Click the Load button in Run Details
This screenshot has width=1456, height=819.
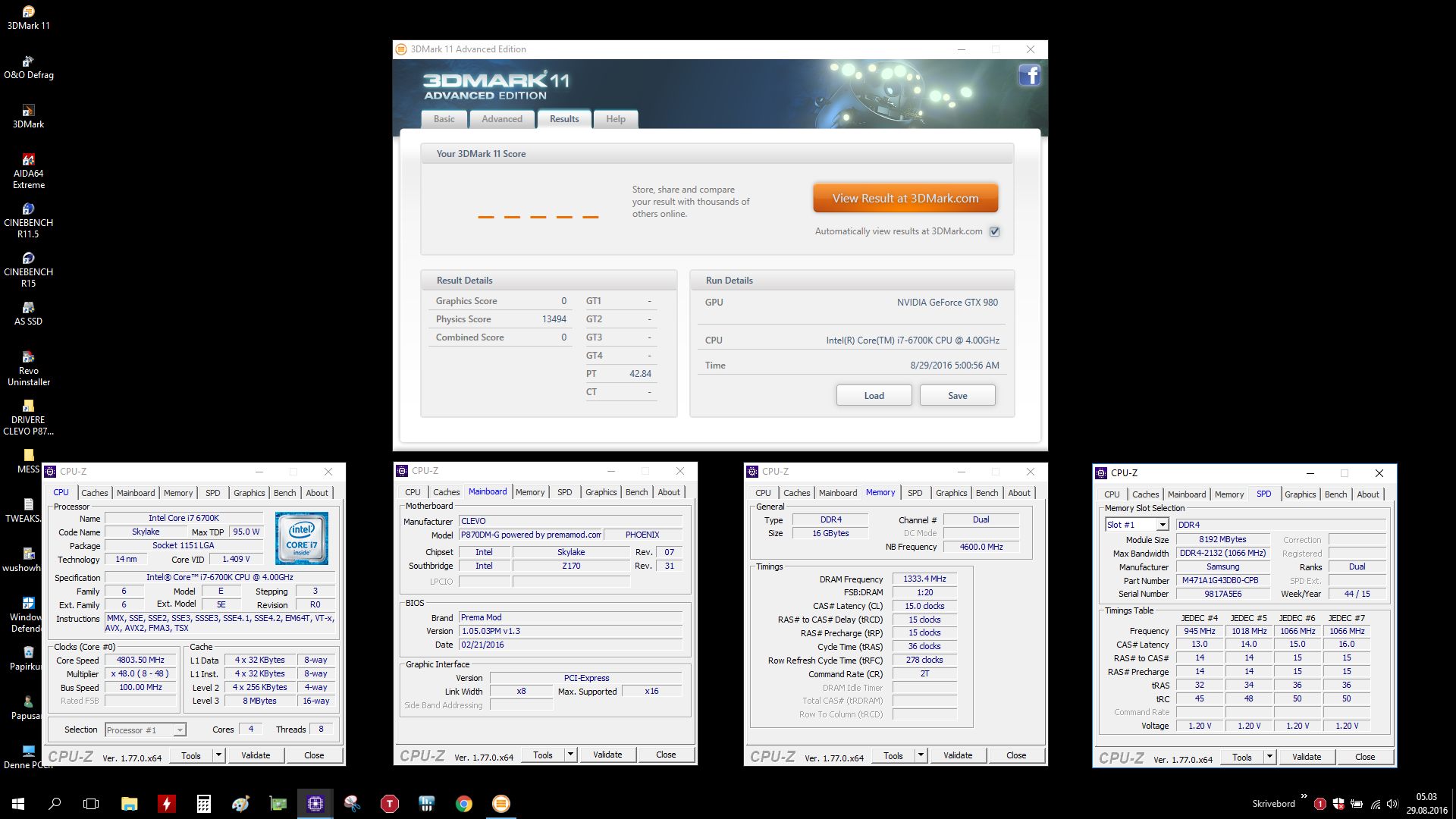pyautogui.click(x=874, y=395)
